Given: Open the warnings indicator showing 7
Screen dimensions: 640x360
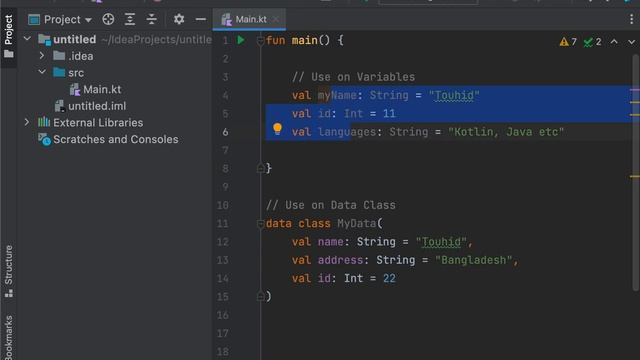Looking at the screenshot, I should tap(568, 42).
